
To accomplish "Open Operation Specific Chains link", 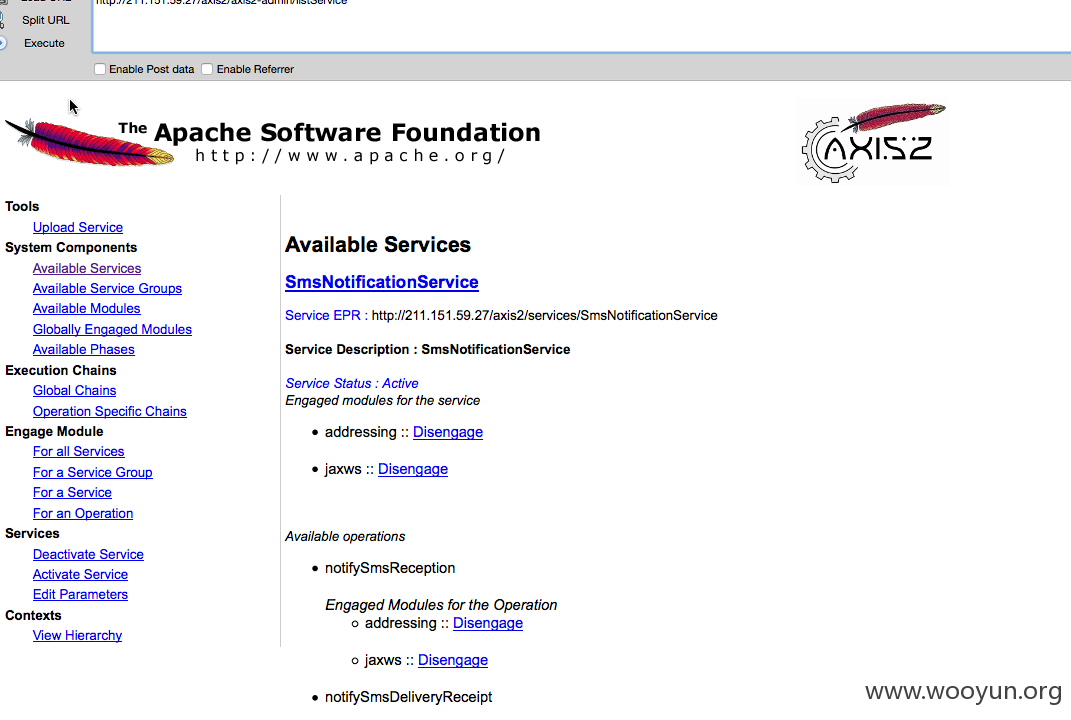I will (109, 411).
